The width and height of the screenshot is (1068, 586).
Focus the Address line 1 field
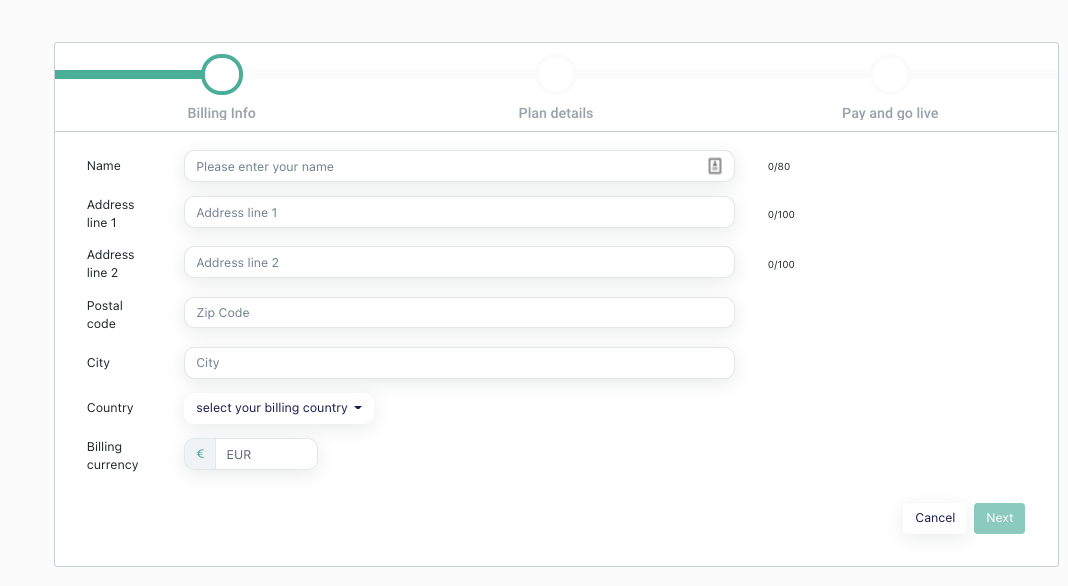tap(459, 213)
